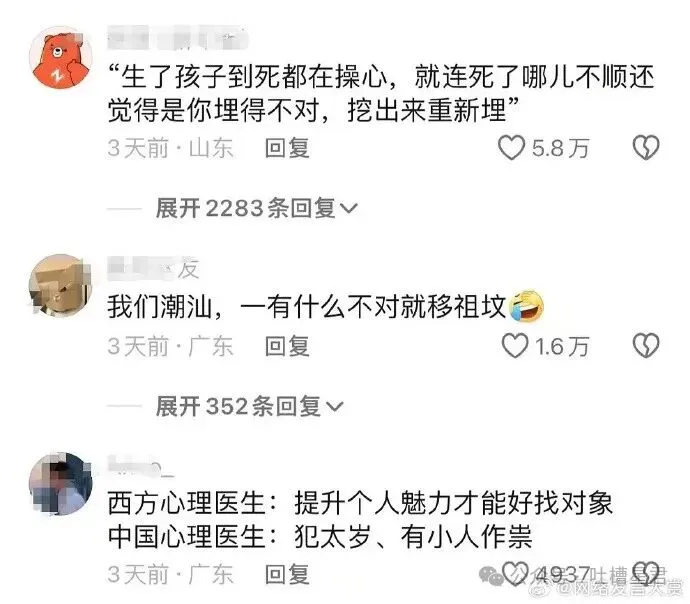Select comment text about 移祖坟

307,307
